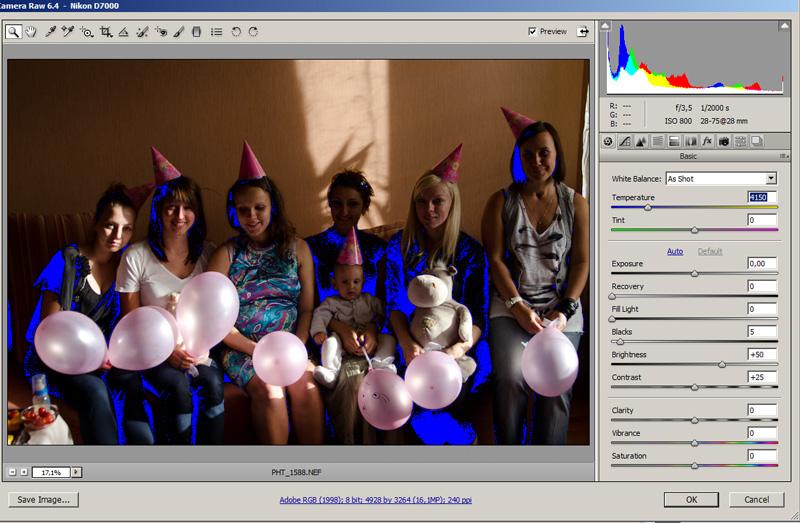
Task: Click the Tint value field
Action: pos(762,220)
